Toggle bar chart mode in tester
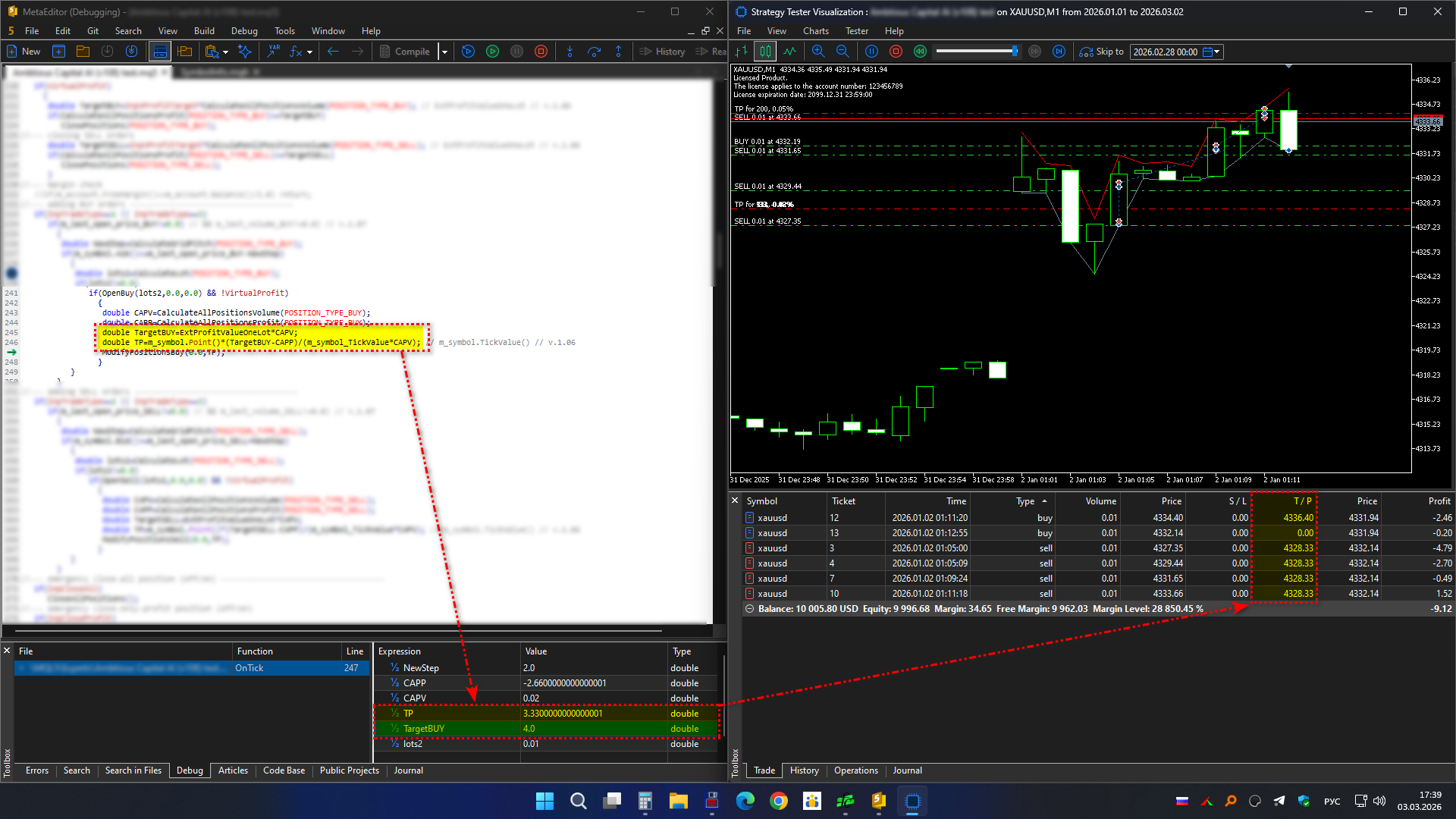 tap(742, 52)
